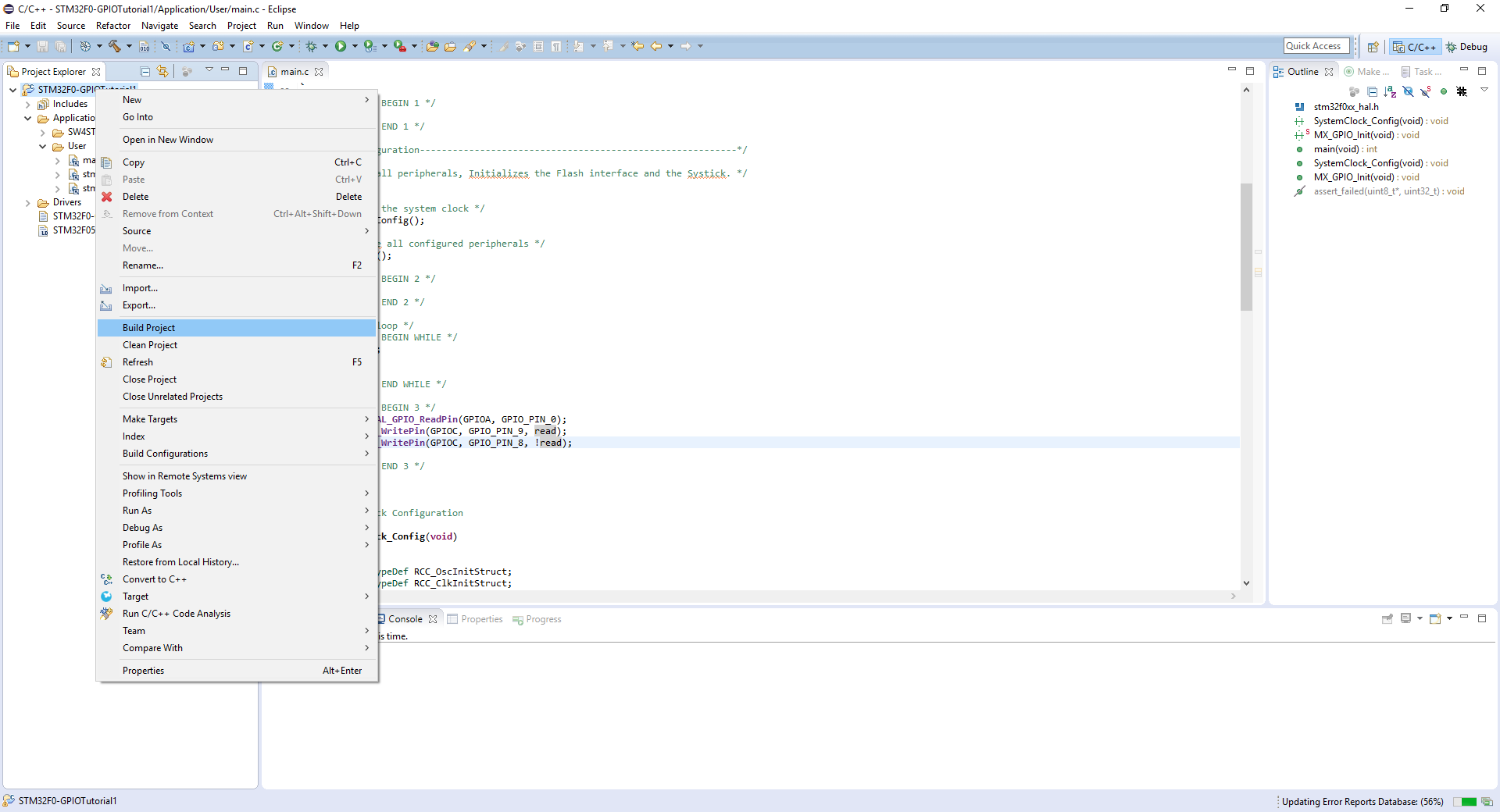Select main(void) in the Outline list
The height and width of the screenshot is (812, 1500).
[x=1336, y=149]
